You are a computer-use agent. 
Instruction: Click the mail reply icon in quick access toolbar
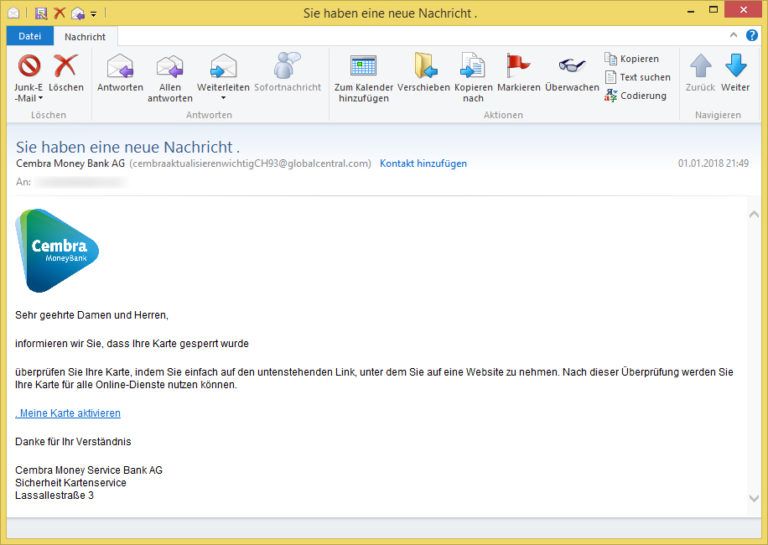point(77,14)
